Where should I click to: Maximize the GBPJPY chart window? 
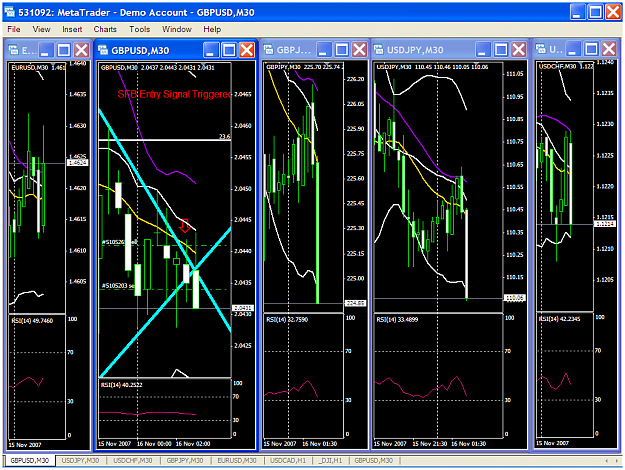coord(342,50)
